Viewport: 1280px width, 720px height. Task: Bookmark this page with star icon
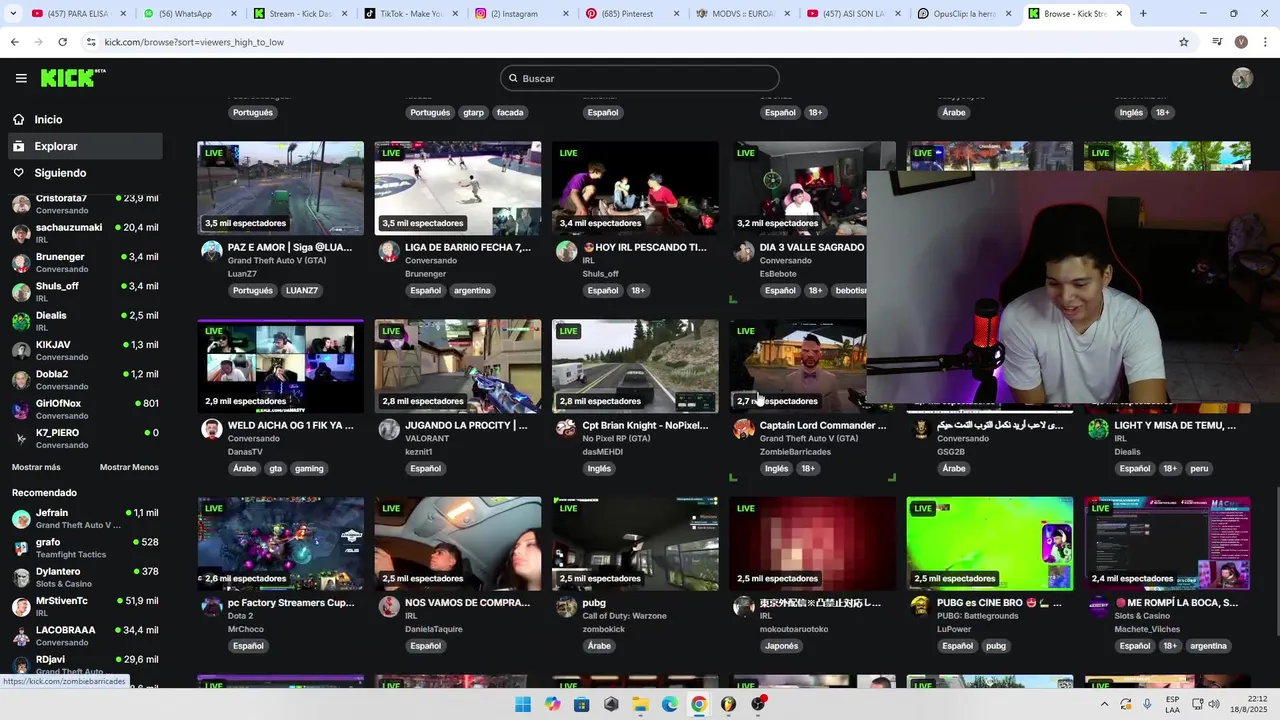pos(1184,42)
